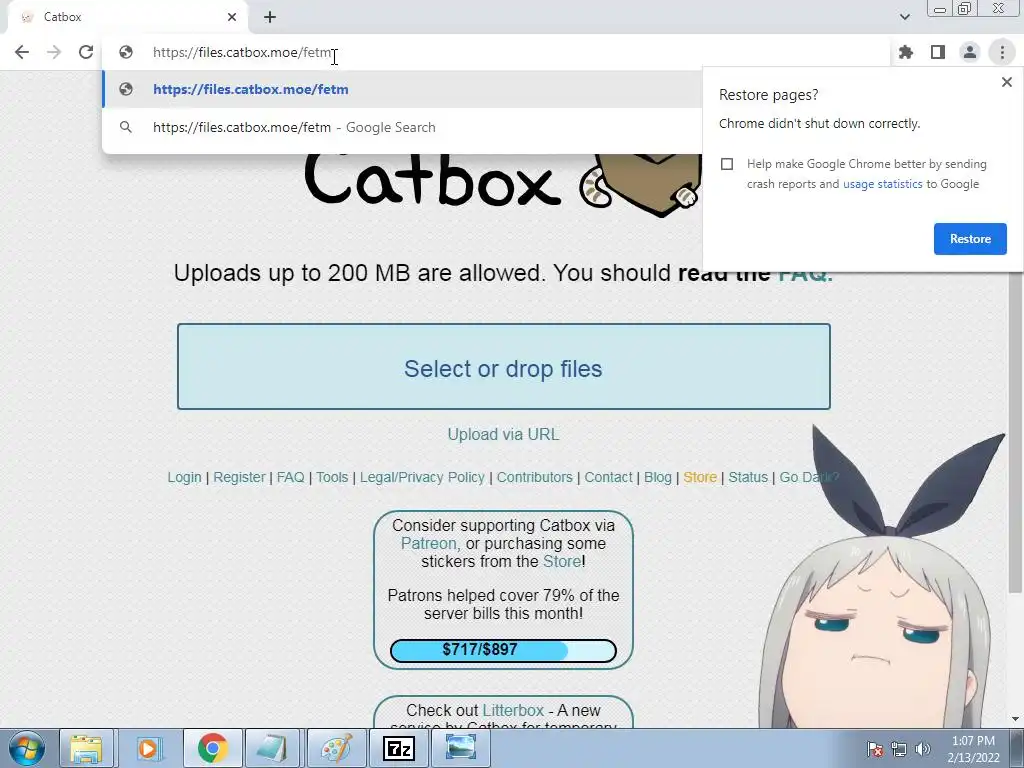Image resolution: width=1024 pixels, height=768 pixels.
Task: Open the Tools link
Action: [332, 477]
